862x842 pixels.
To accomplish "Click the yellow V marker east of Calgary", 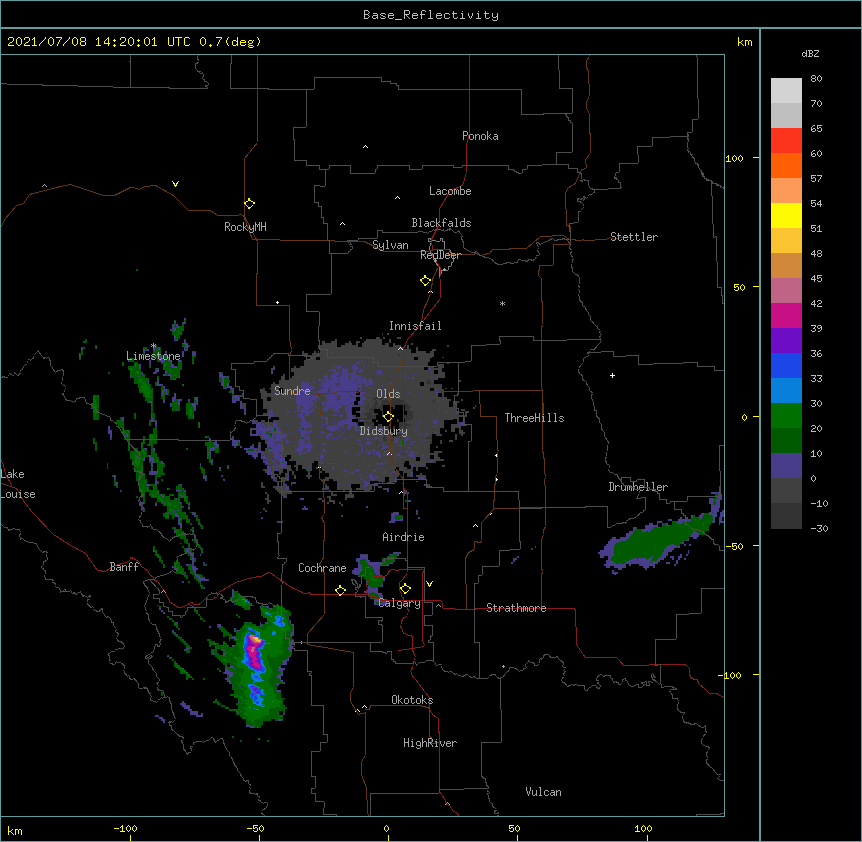I will coord(429,584).
